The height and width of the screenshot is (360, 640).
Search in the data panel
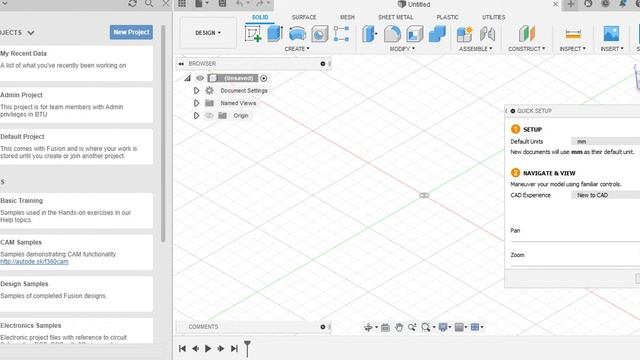[149, 4]
